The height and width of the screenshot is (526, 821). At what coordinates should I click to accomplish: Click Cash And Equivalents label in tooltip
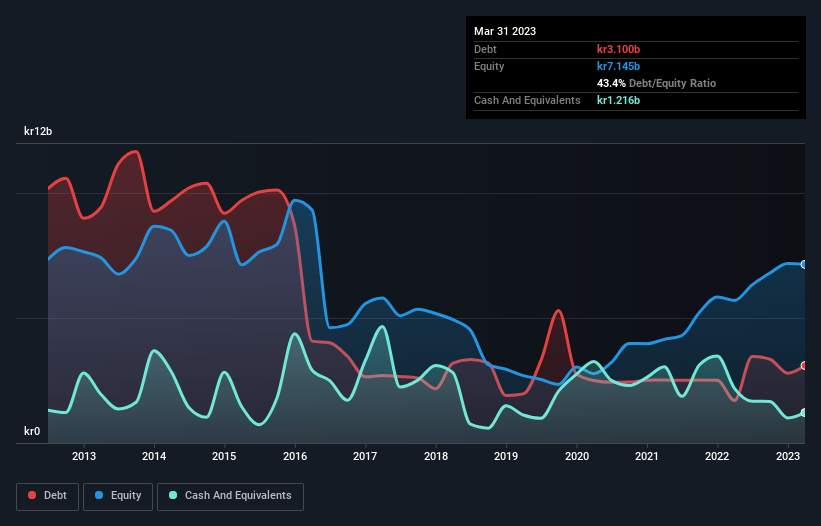click(x=527, y=100)
